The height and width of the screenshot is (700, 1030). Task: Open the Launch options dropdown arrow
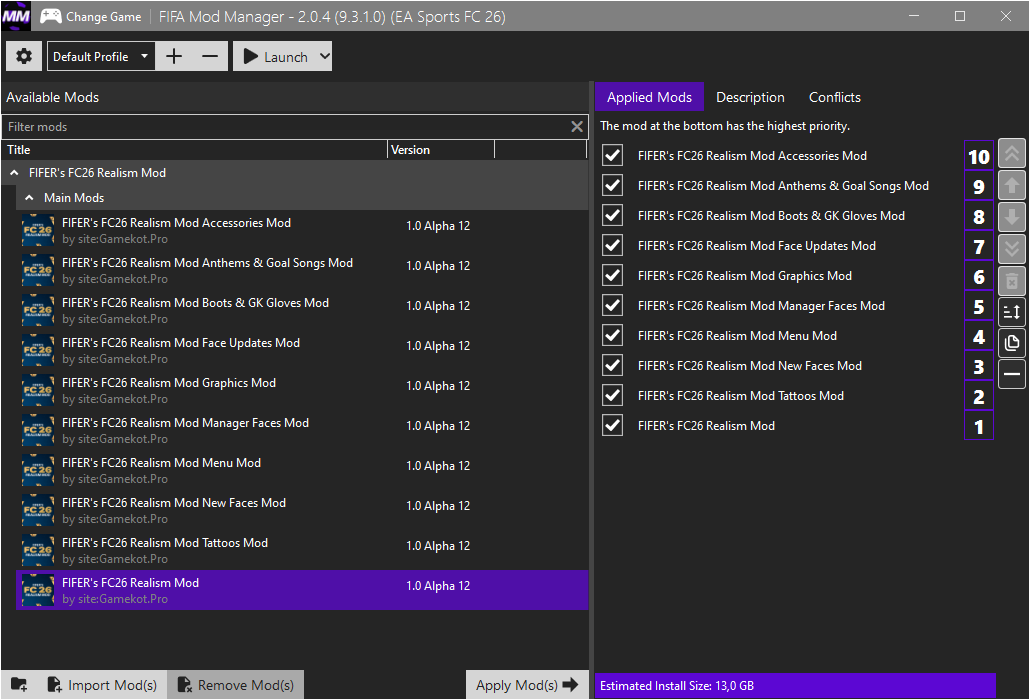pos(323,57)
